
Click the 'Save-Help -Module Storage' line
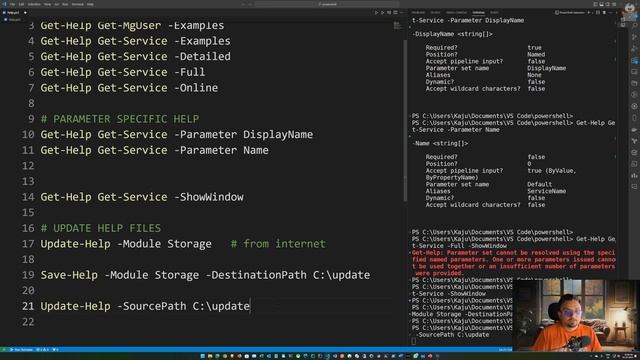point(205,275)
